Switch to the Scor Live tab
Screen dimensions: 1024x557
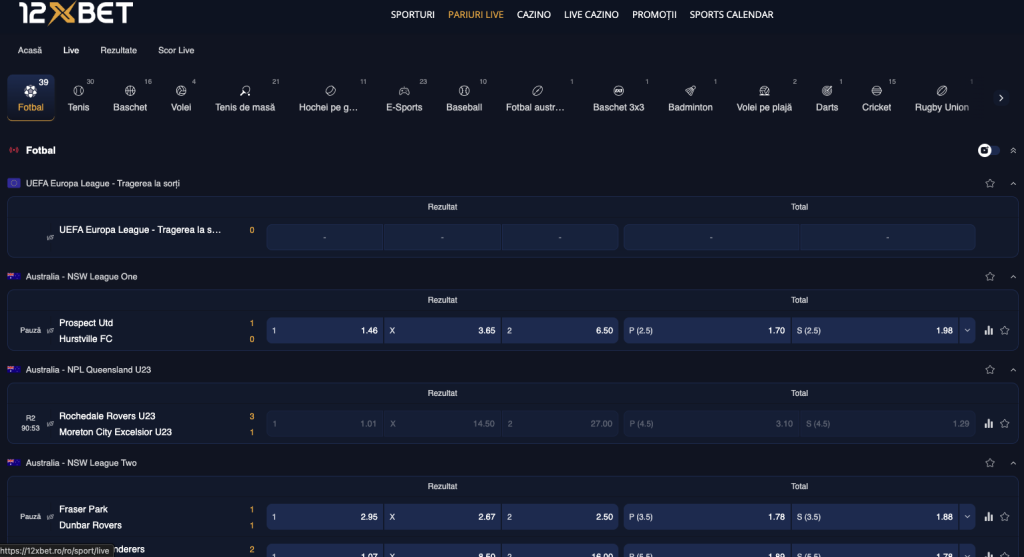coord(176,50)
